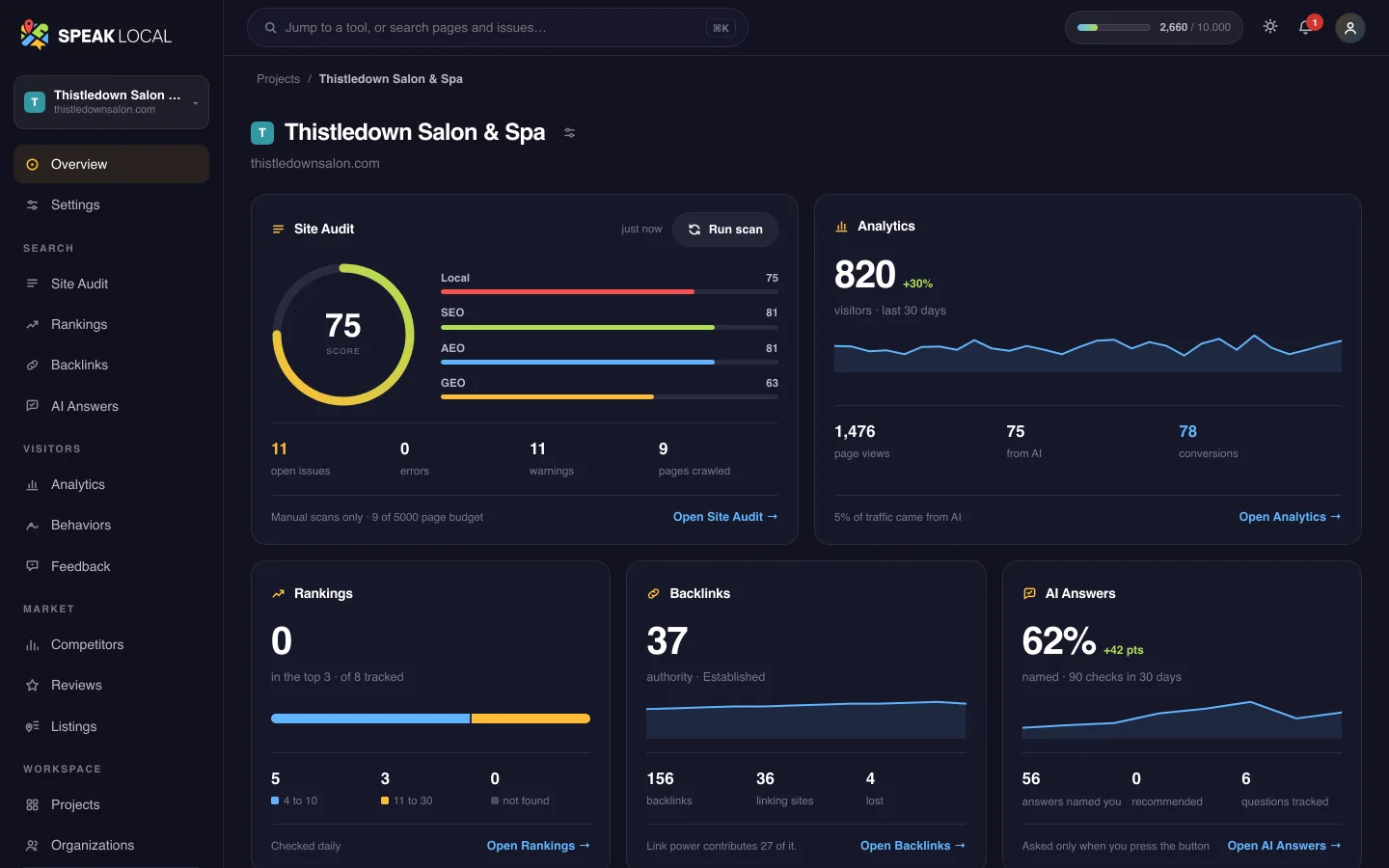This screenshot has width=1389, height=868.
Task: Click the Organizations people icon in sidebar
Action: tap(32, 845)
